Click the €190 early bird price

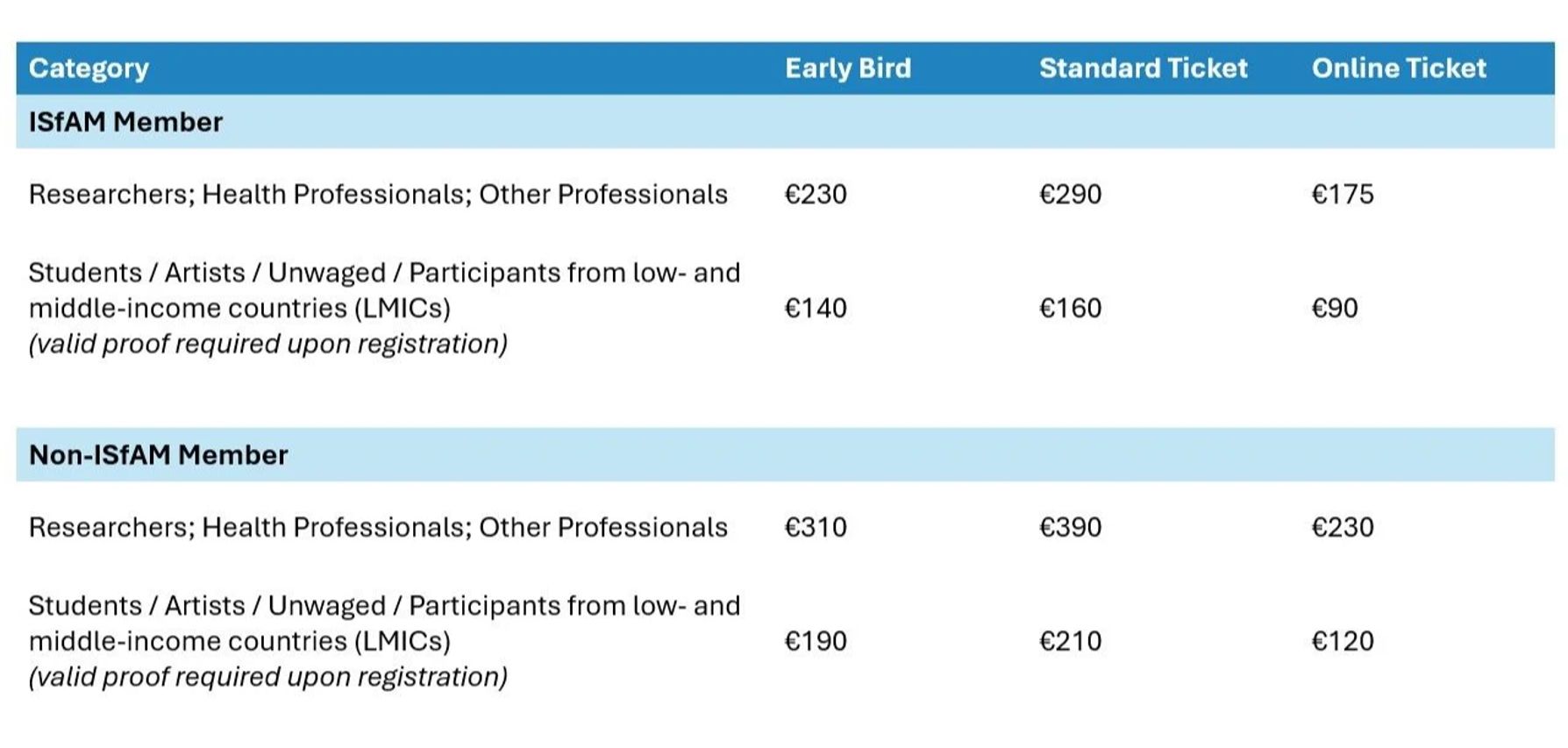[x=816, y=641]
